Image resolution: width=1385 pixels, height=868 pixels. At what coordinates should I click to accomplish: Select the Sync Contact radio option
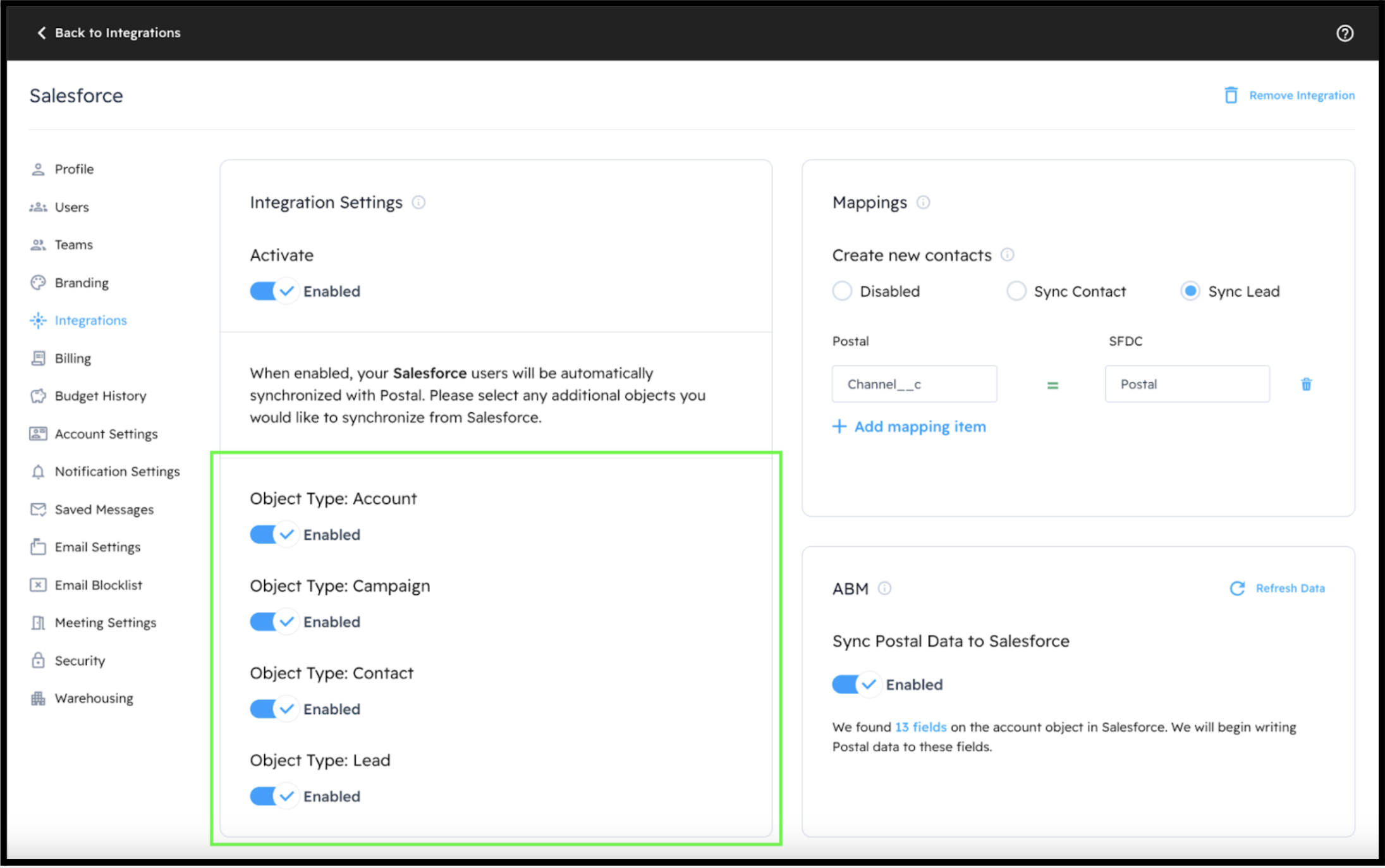1016,291
